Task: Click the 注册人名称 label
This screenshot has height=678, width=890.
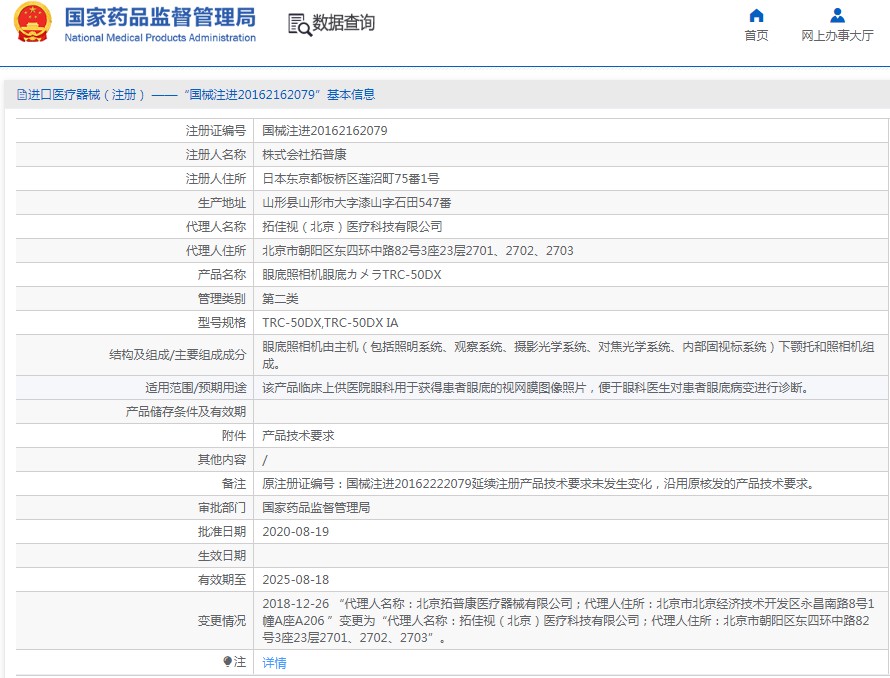Action: (216, 154)
